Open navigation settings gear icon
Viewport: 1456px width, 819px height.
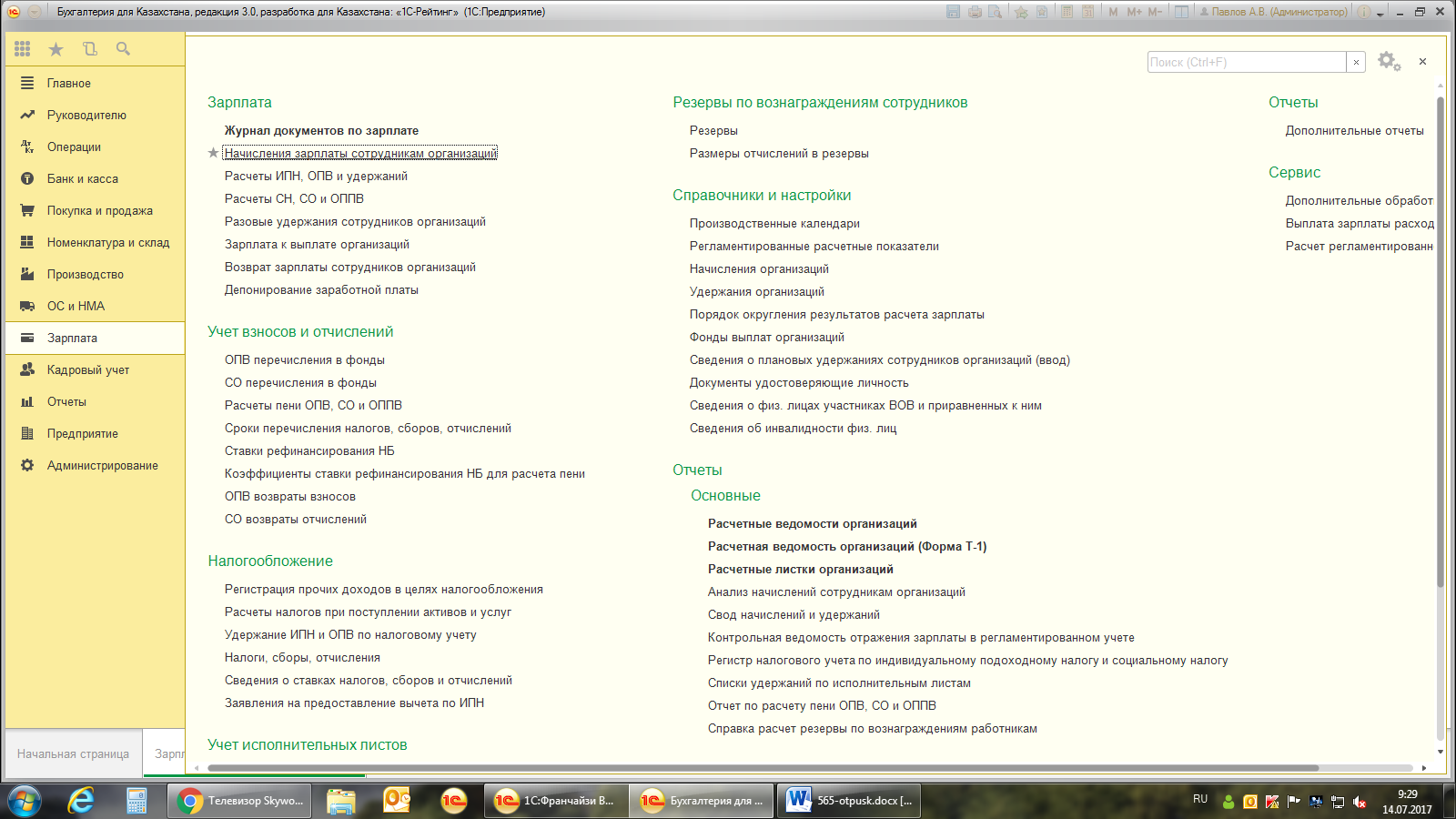tap(1389, 61)
